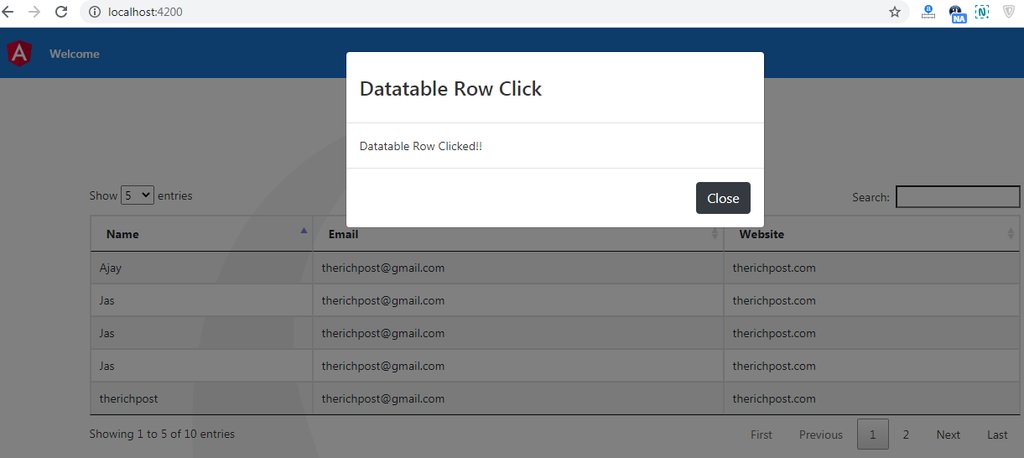Sort by the Website column arrows
The height and width of the screenshot is (458, 1024).
click(x=1011, y=233)
